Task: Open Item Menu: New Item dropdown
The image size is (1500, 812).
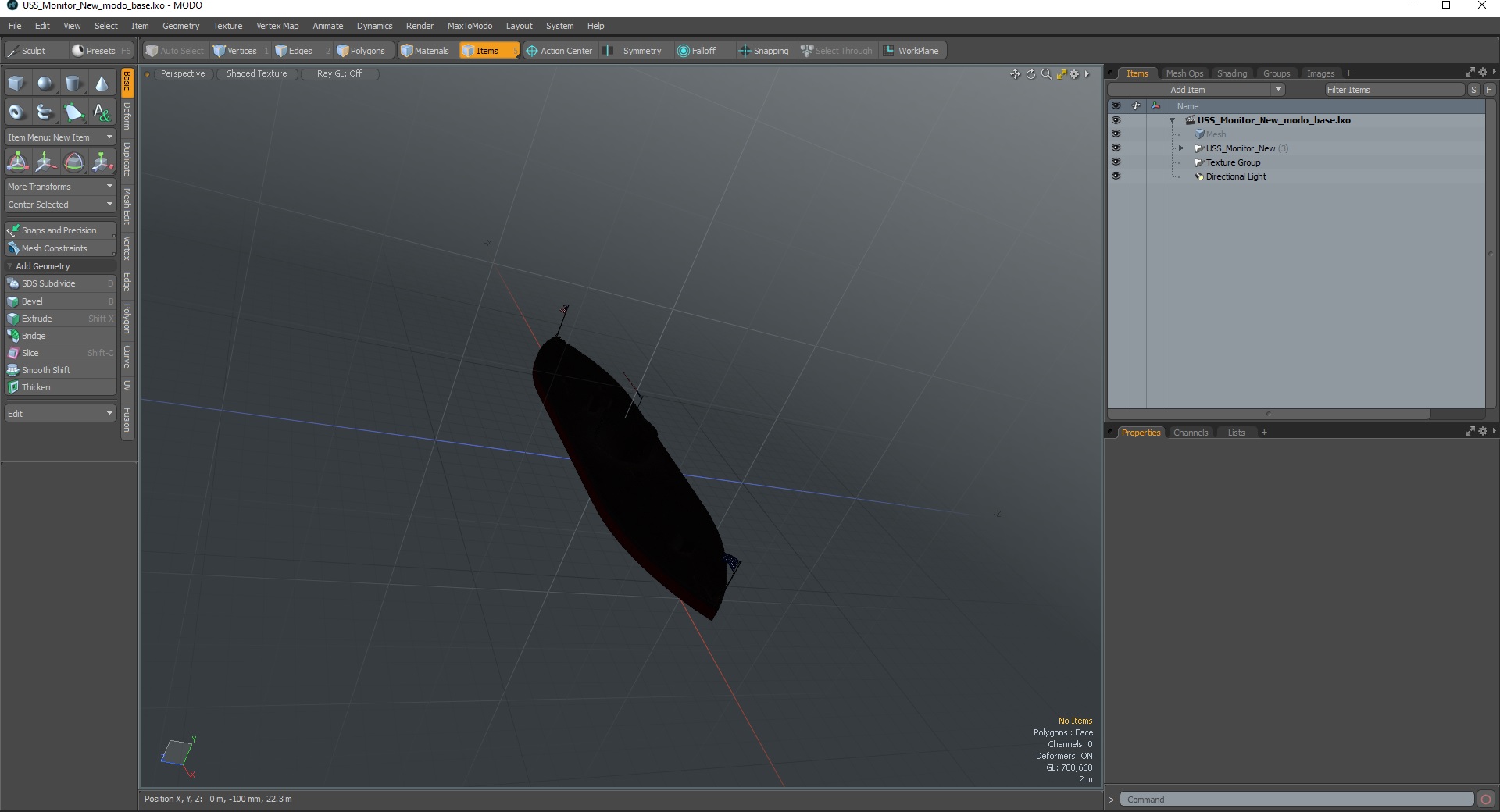Action: [60, 137]
